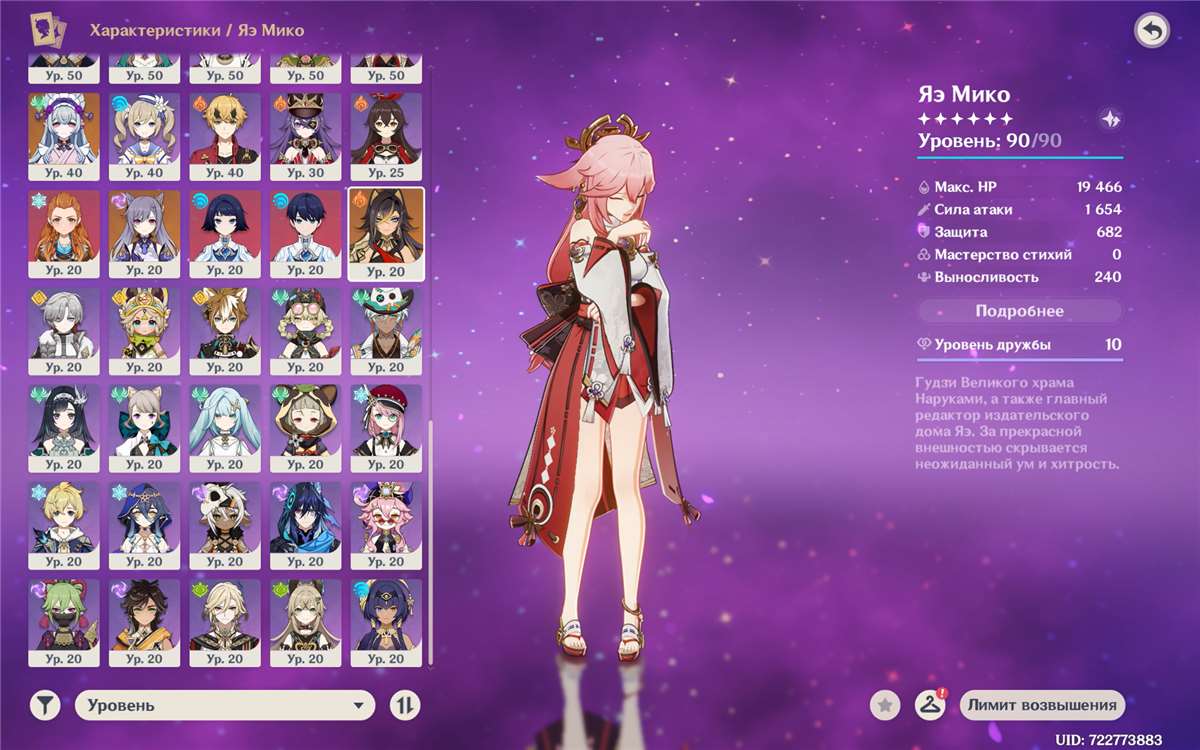
Task: Select highlighted Dehya pyro portrait
Action: click(x=386, y=235)
